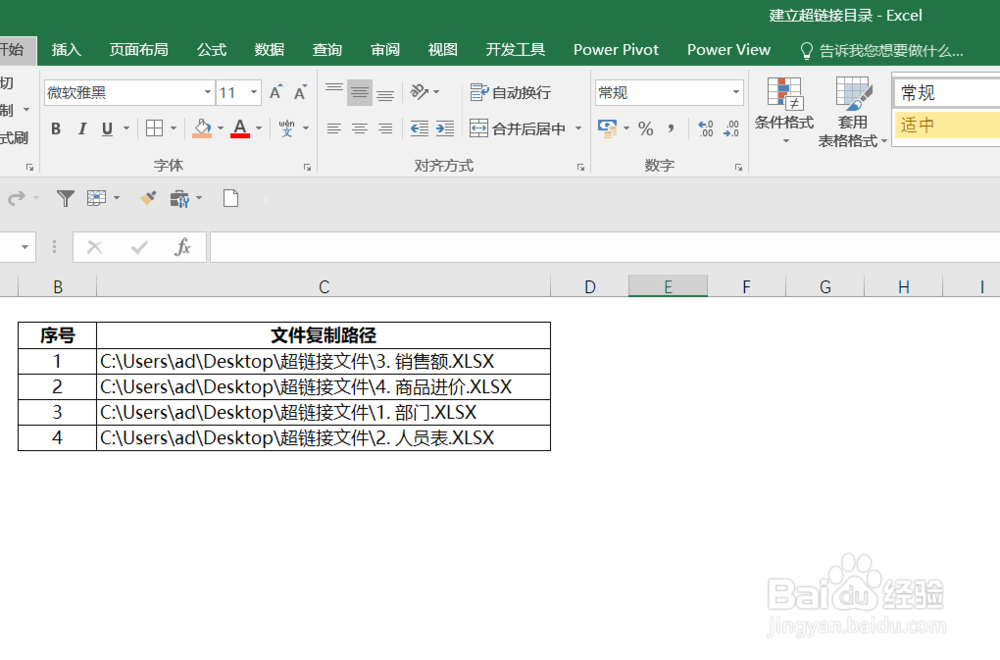Apply comma thousands separator style
1000x660 pixels.
click(x=671, y=129)
